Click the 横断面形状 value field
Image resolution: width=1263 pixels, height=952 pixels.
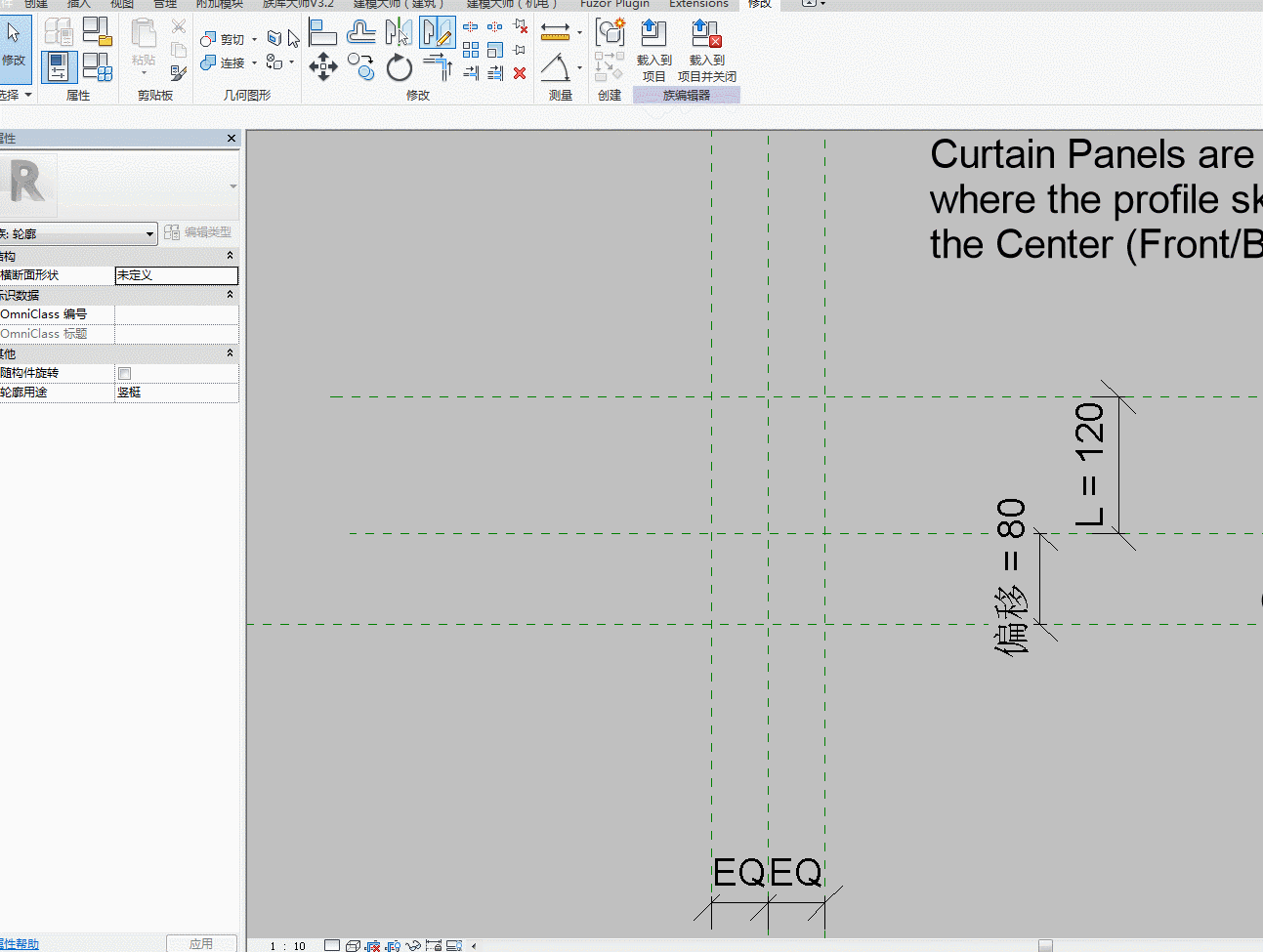176,275
